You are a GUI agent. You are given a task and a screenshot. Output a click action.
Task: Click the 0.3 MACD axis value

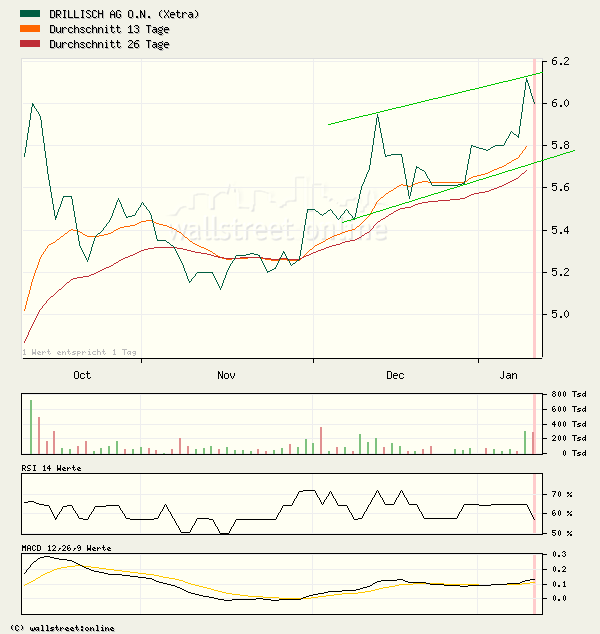click(560, 554)
